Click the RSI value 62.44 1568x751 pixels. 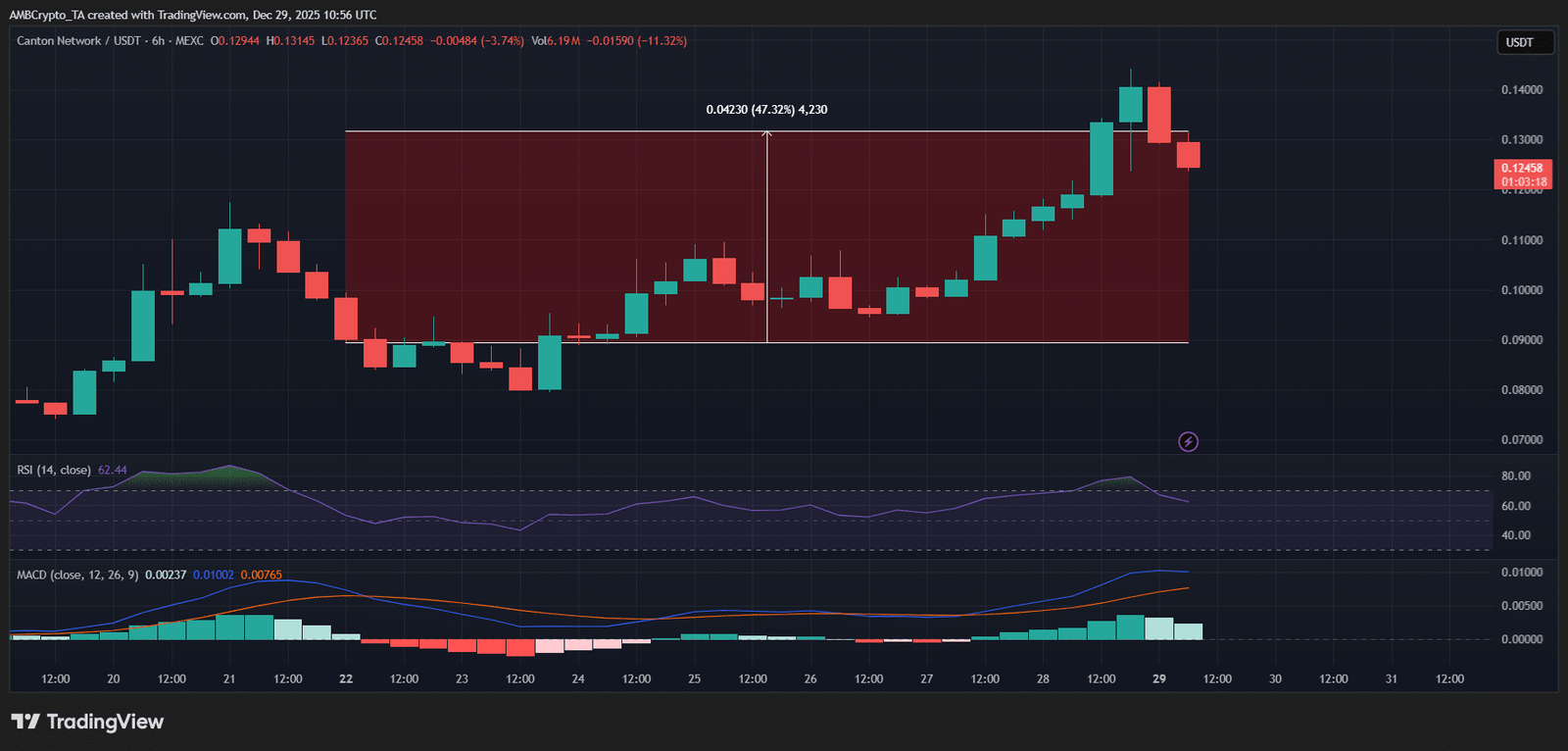coord(113,471)
